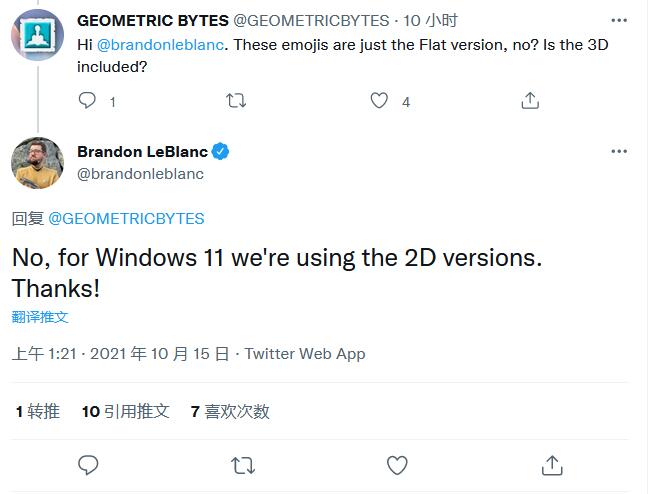This screenshot has height=494, width=649.
Task: Retweet the GEOMETRIC BYTES tweet
Action: pyautogui.click(x=236, y=100)
